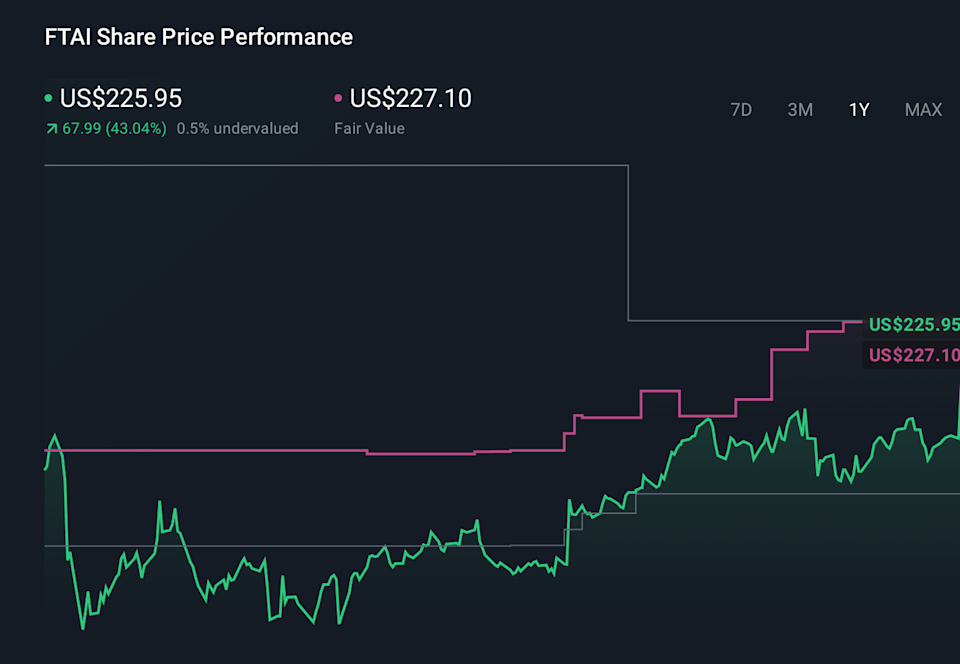
Task: Click the pink Fair Value legend dot
Action: click(x=338, y=97)
